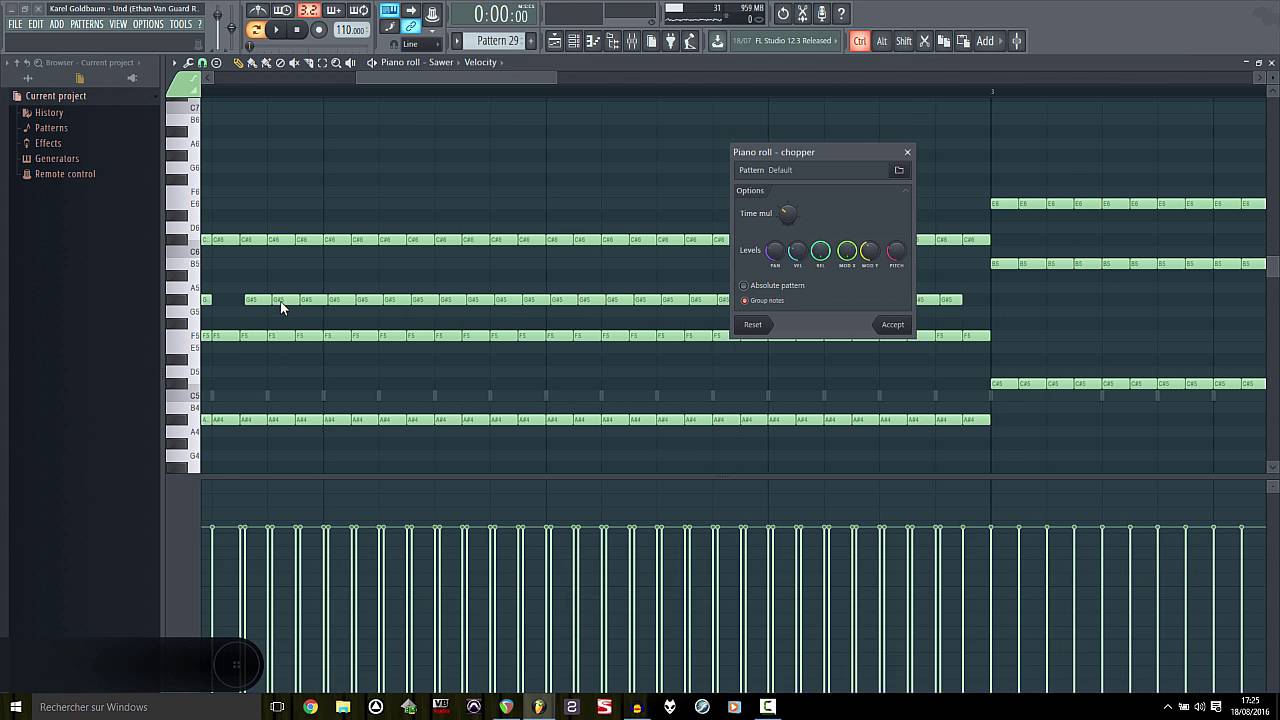The height and width of the screenshot is (720, 1280).
Task: Click the scissors cut icon in toolbar
Action: point(924,41)
